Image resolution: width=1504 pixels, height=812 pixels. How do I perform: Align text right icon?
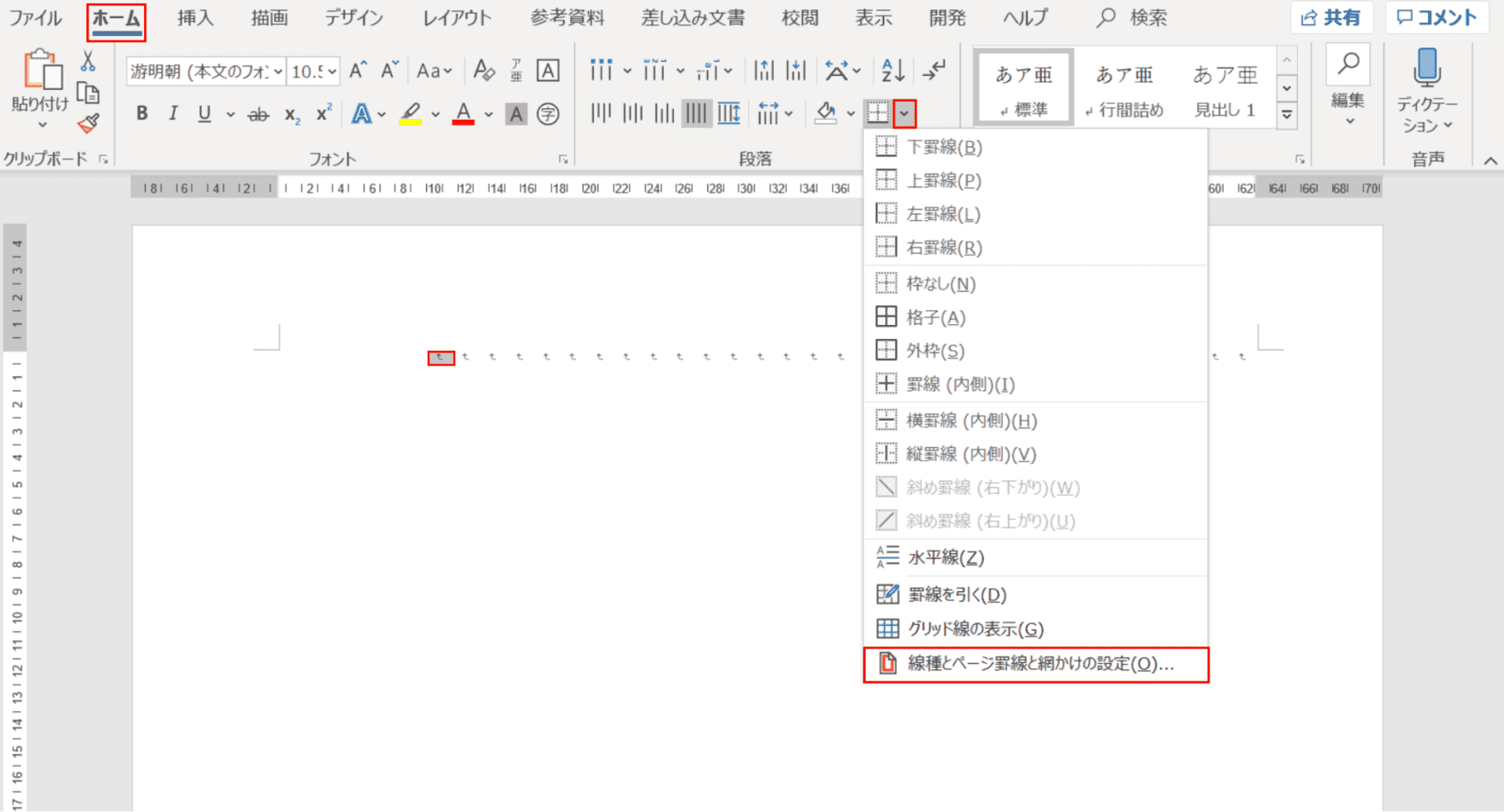tap(664, 114)
